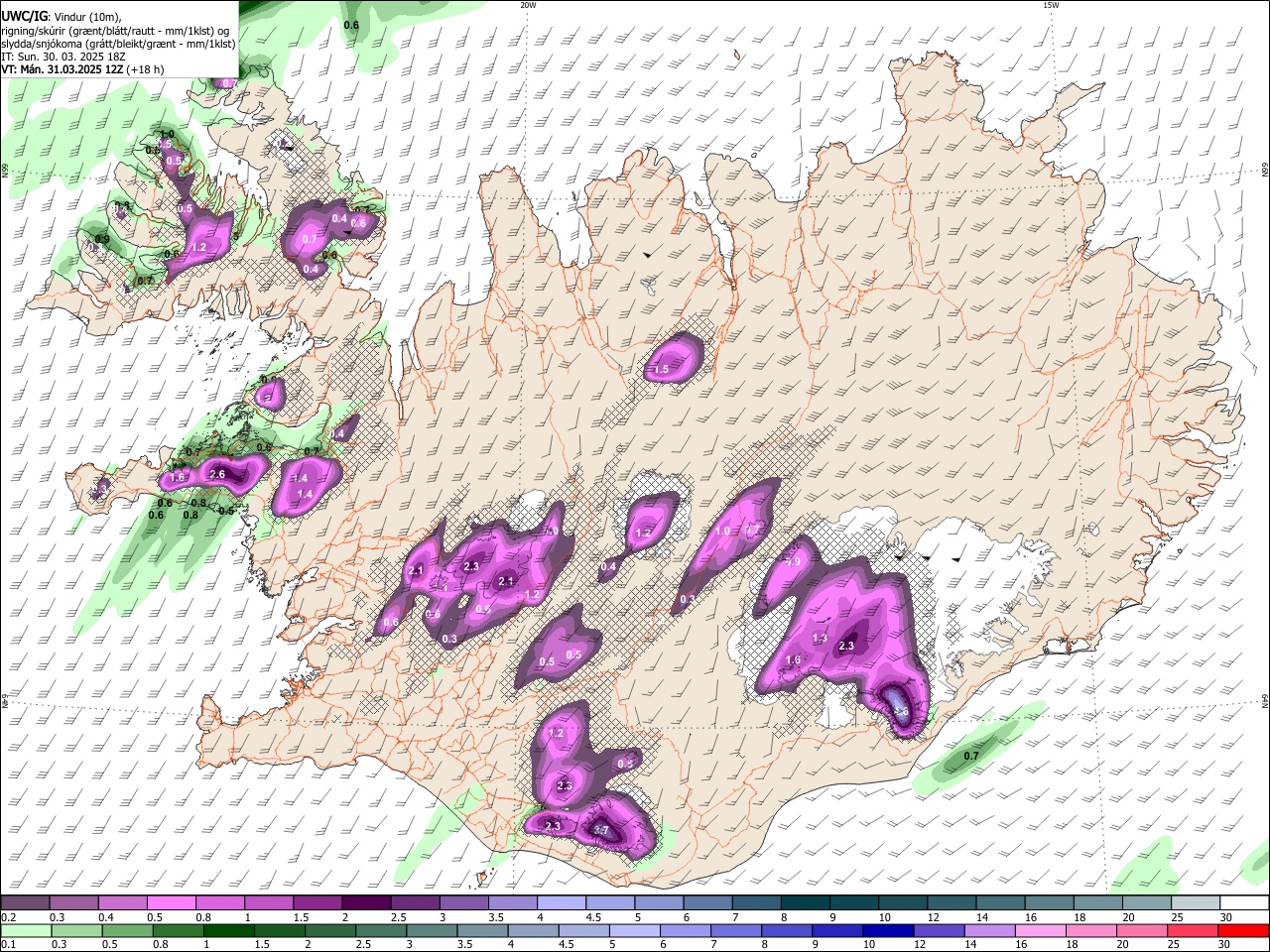Pick the dark teal 8–9 snow swatch
The height and width of the screenshot is (952, 1270).
pos(806,902)
